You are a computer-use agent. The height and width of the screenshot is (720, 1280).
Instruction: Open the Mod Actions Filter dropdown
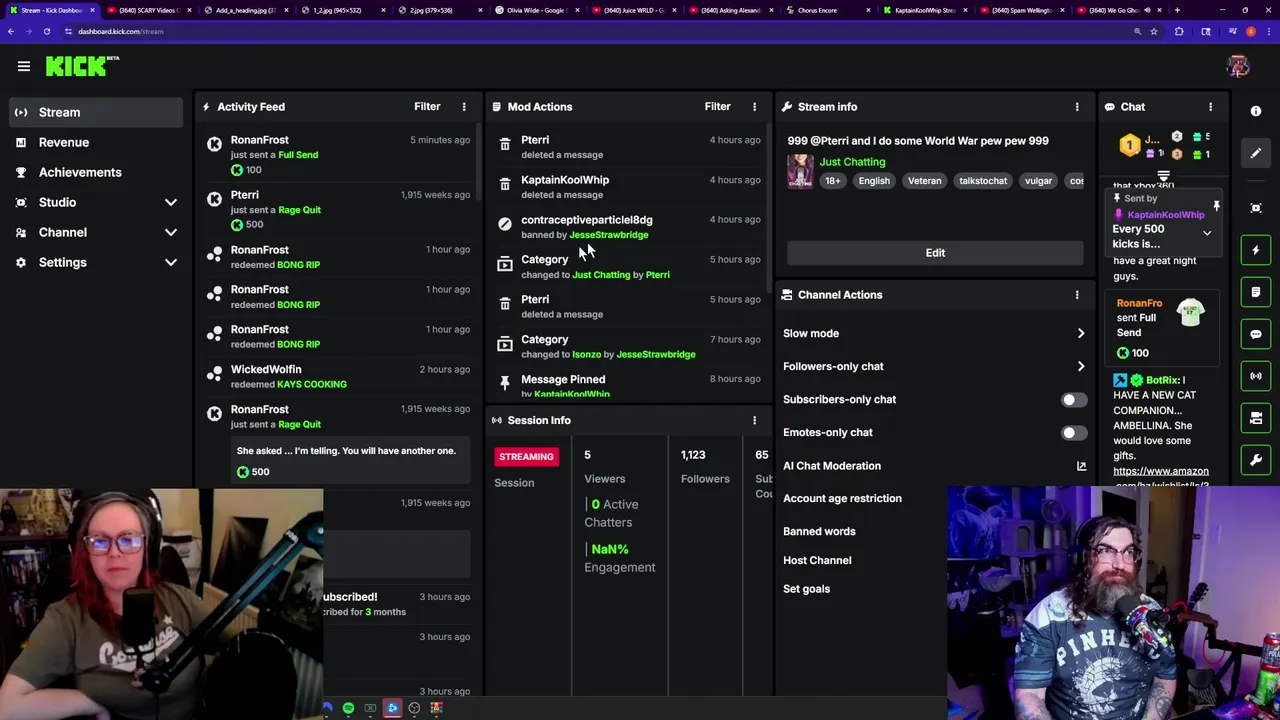pyautogui.click(x=717, y=106)
